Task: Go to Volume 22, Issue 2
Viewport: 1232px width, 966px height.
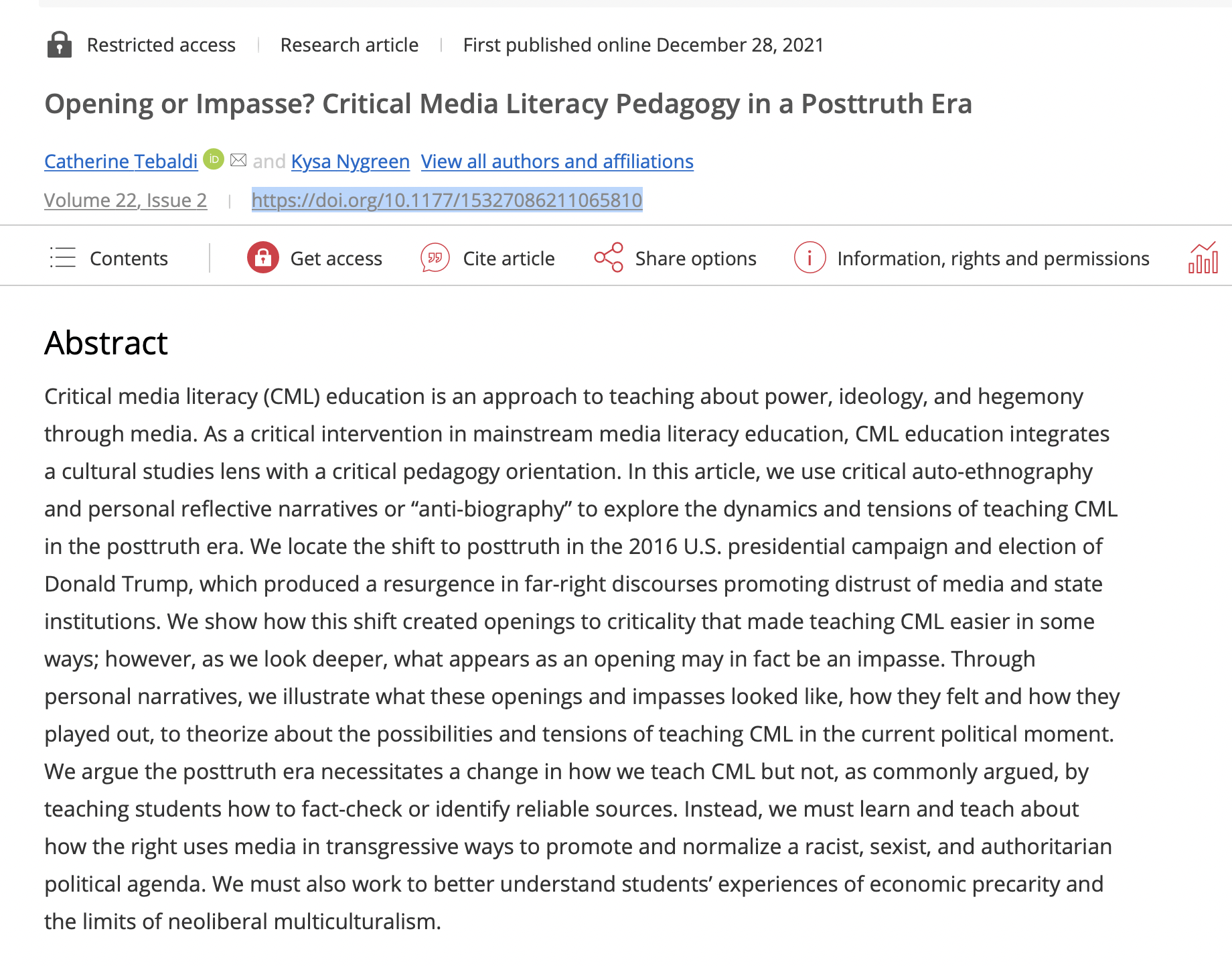Action: pos(125,200)
